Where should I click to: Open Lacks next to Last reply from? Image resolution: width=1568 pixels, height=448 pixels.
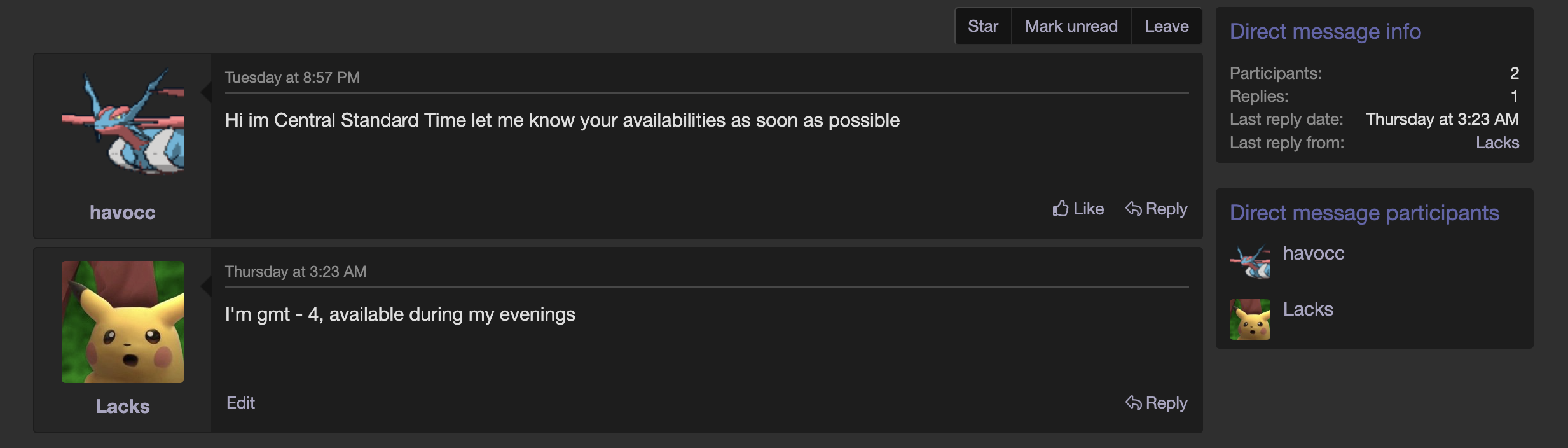click(x=1497, y=143)
